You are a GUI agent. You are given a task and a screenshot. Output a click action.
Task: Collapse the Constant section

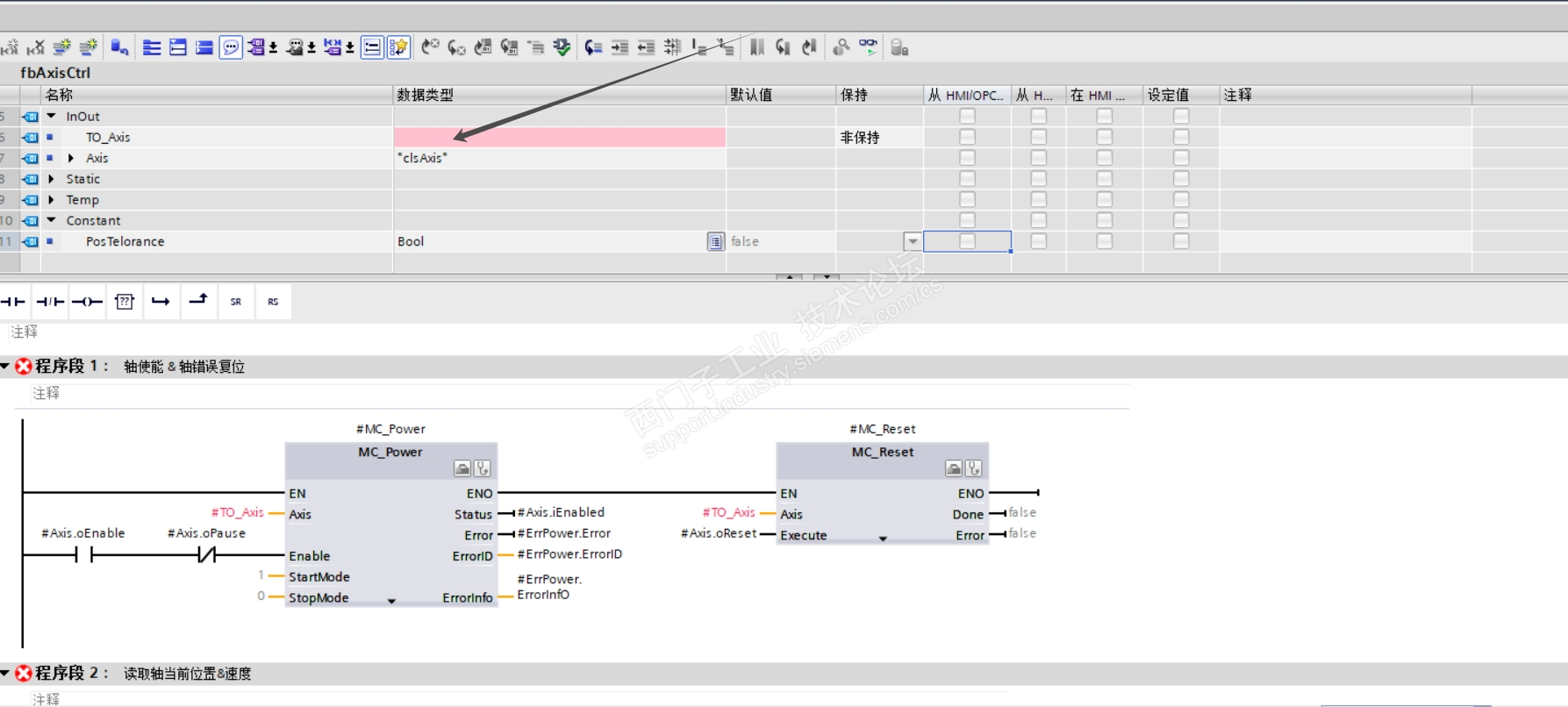point(51,220)
